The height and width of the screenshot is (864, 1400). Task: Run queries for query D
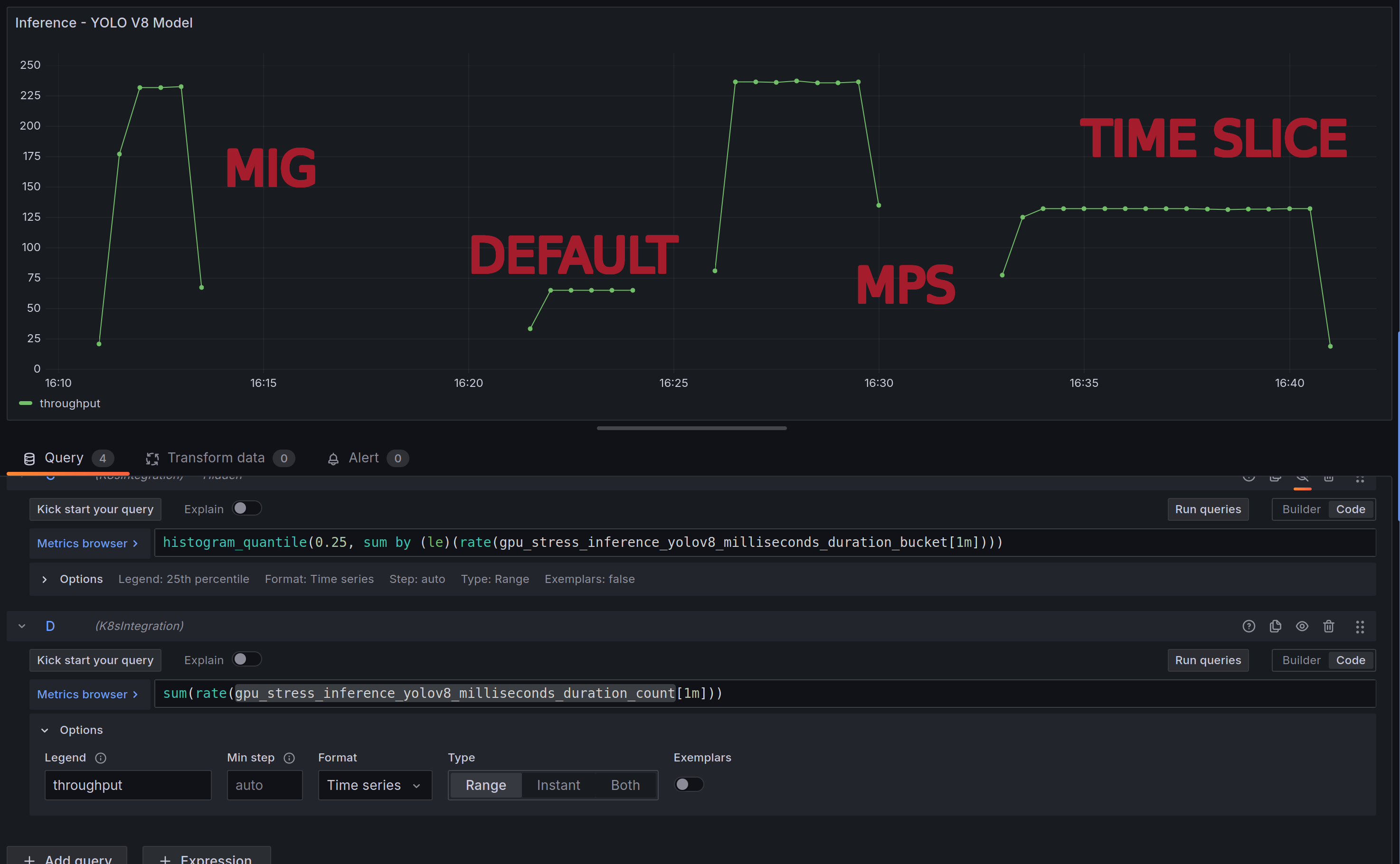(x=1207, y=660)
